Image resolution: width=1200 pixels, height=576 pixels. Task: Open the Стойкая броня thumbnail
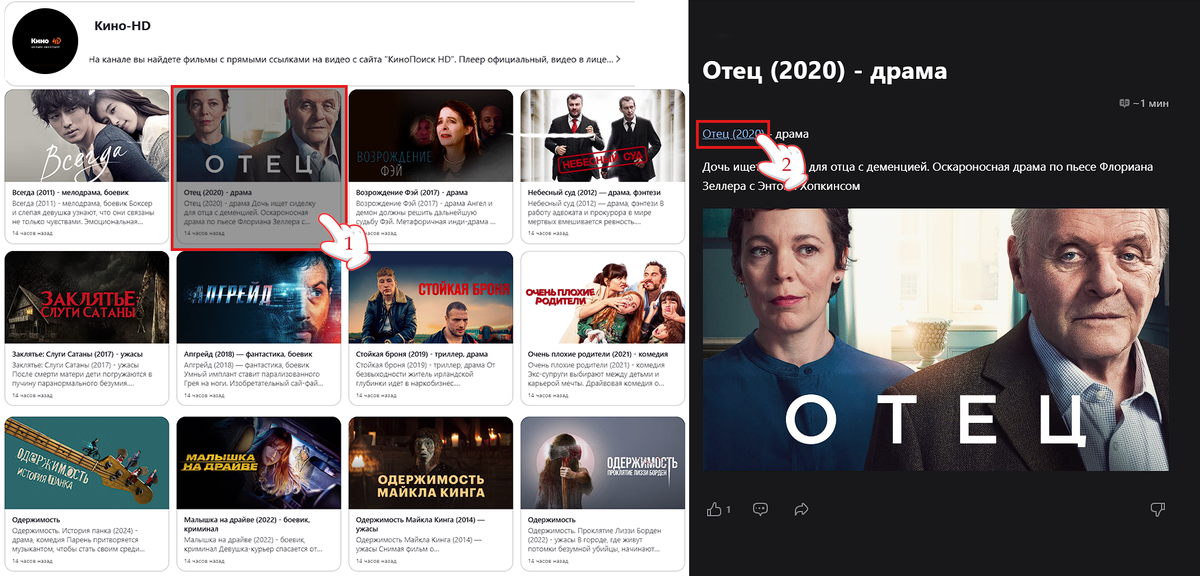tap(431, 297)
